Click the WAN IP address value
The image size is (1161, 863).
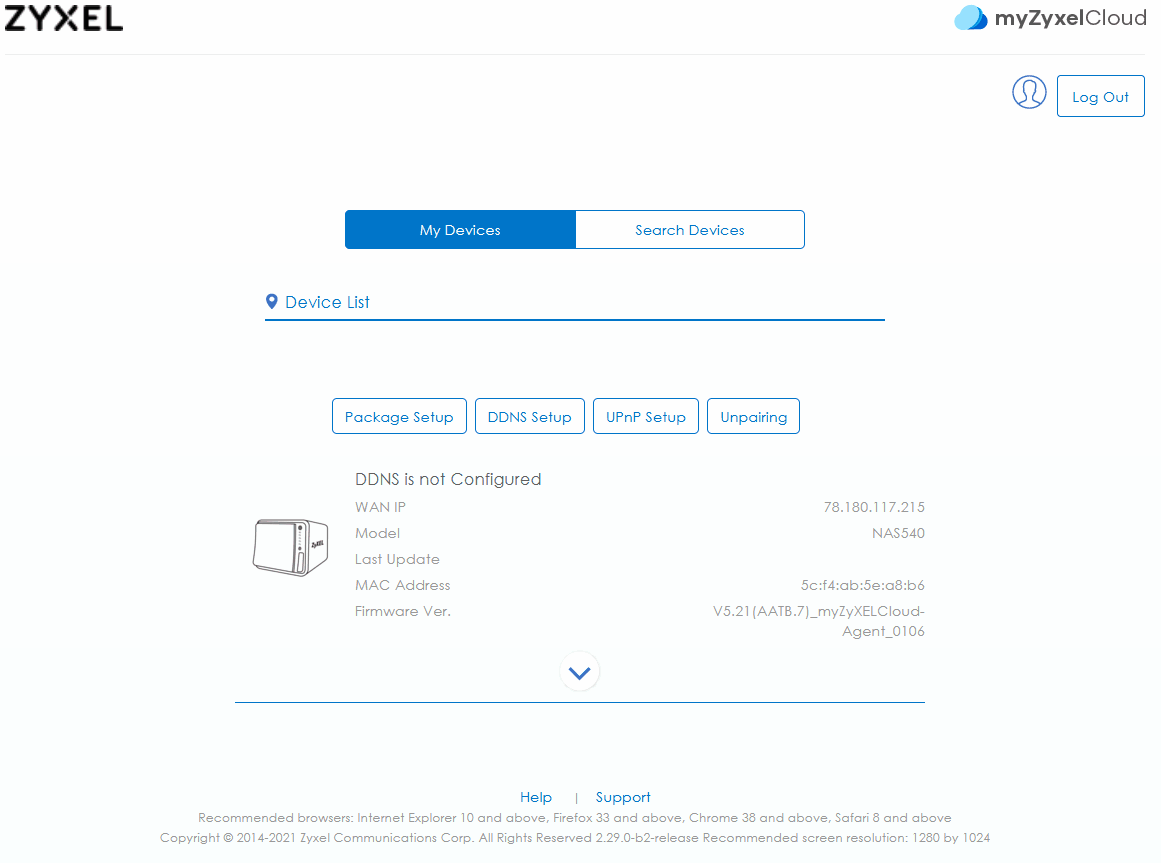point(874,507)
